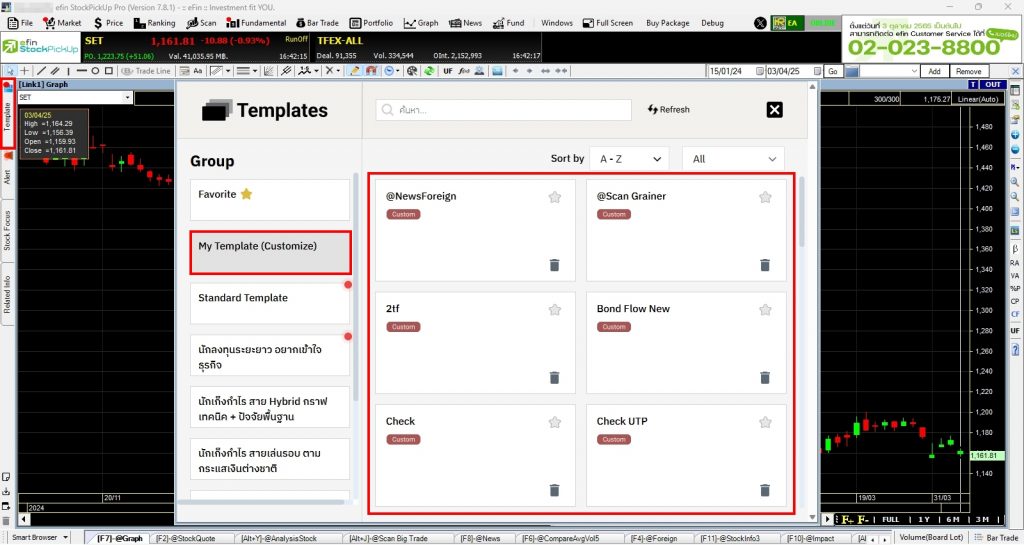Image resolution: width=1024 pixels, height=545 pixels.
Task: Click the color palette icon in toolbar
Action: pyautogui.click(x=412, y=70)
